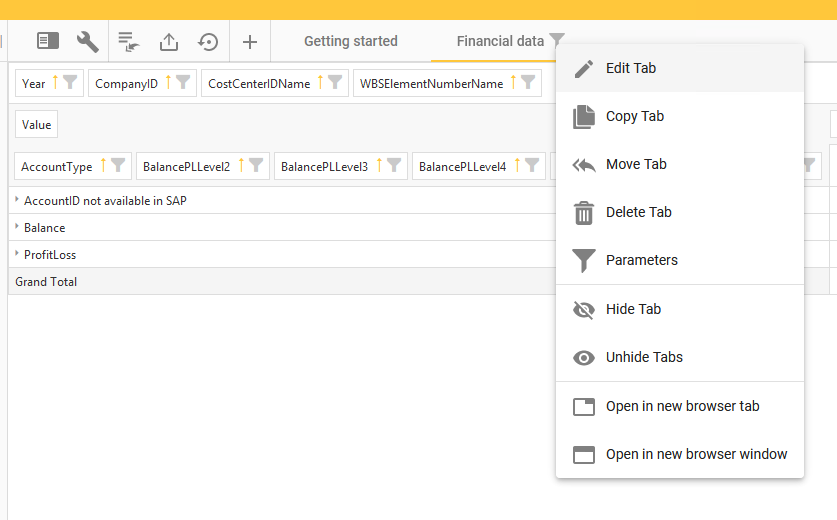Filter the BalancePLLevel3 field funnel
The width and height of the screenshot is (837, 520).
click(394, 165)
